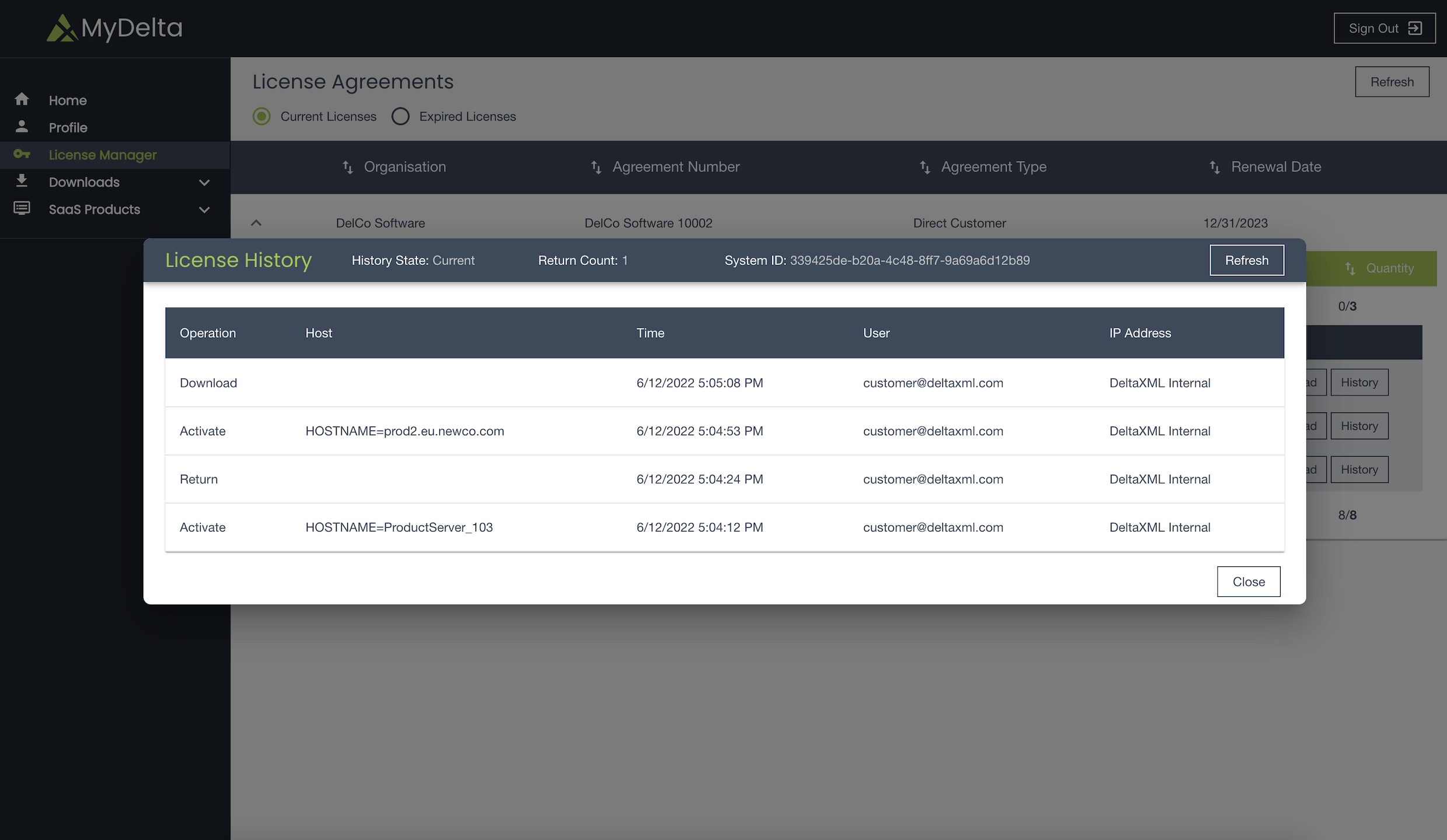The width and height of the screenshot is (1447, 840).
Task: Click sort icon beside Renewal Date
Action: tap(1215, 167)
